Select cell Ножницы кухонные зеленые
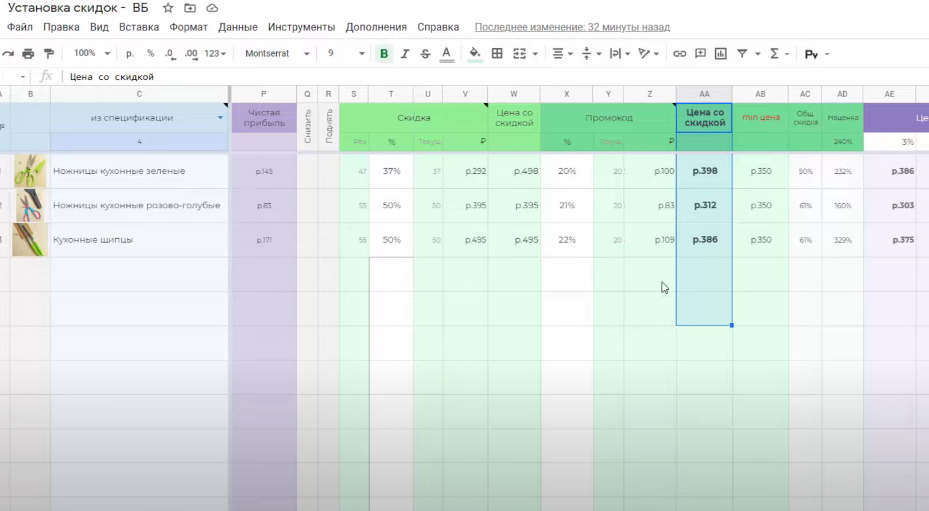Image resolution: width=929 pixels, height=511 pixels. click(x=139, y=171)
